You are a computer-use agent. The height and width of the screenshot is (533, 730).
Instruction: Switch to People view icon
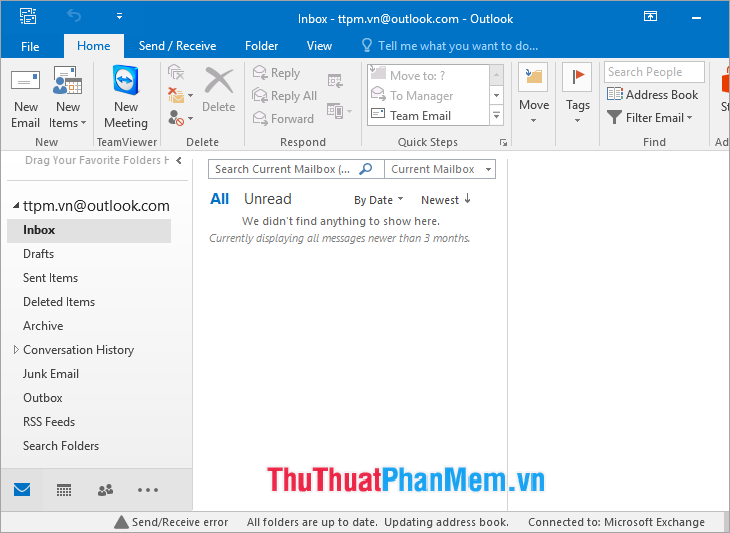click(106, 490)
